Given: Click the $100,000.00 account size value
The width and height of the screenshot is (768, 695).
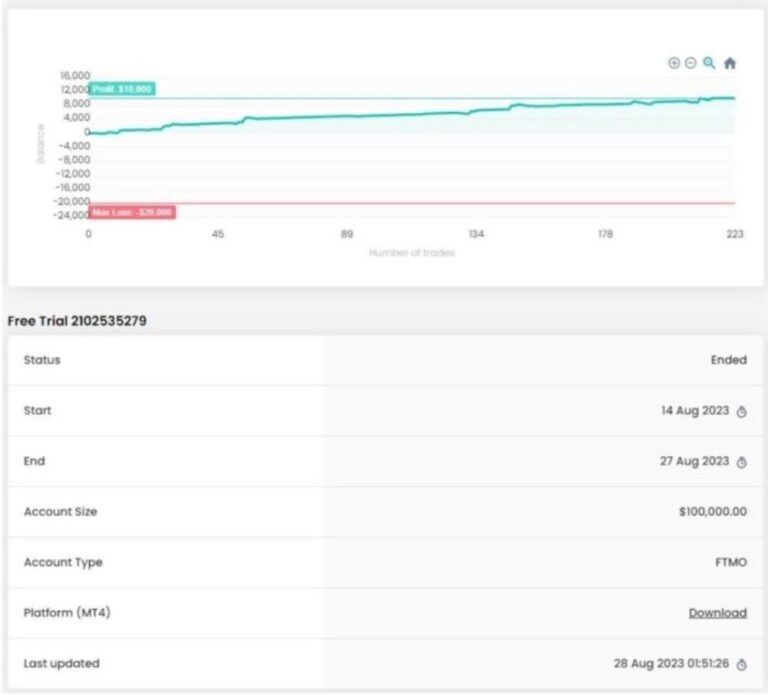Looking at the screenshot, I should pyautogui.click(x=712, y=512).
